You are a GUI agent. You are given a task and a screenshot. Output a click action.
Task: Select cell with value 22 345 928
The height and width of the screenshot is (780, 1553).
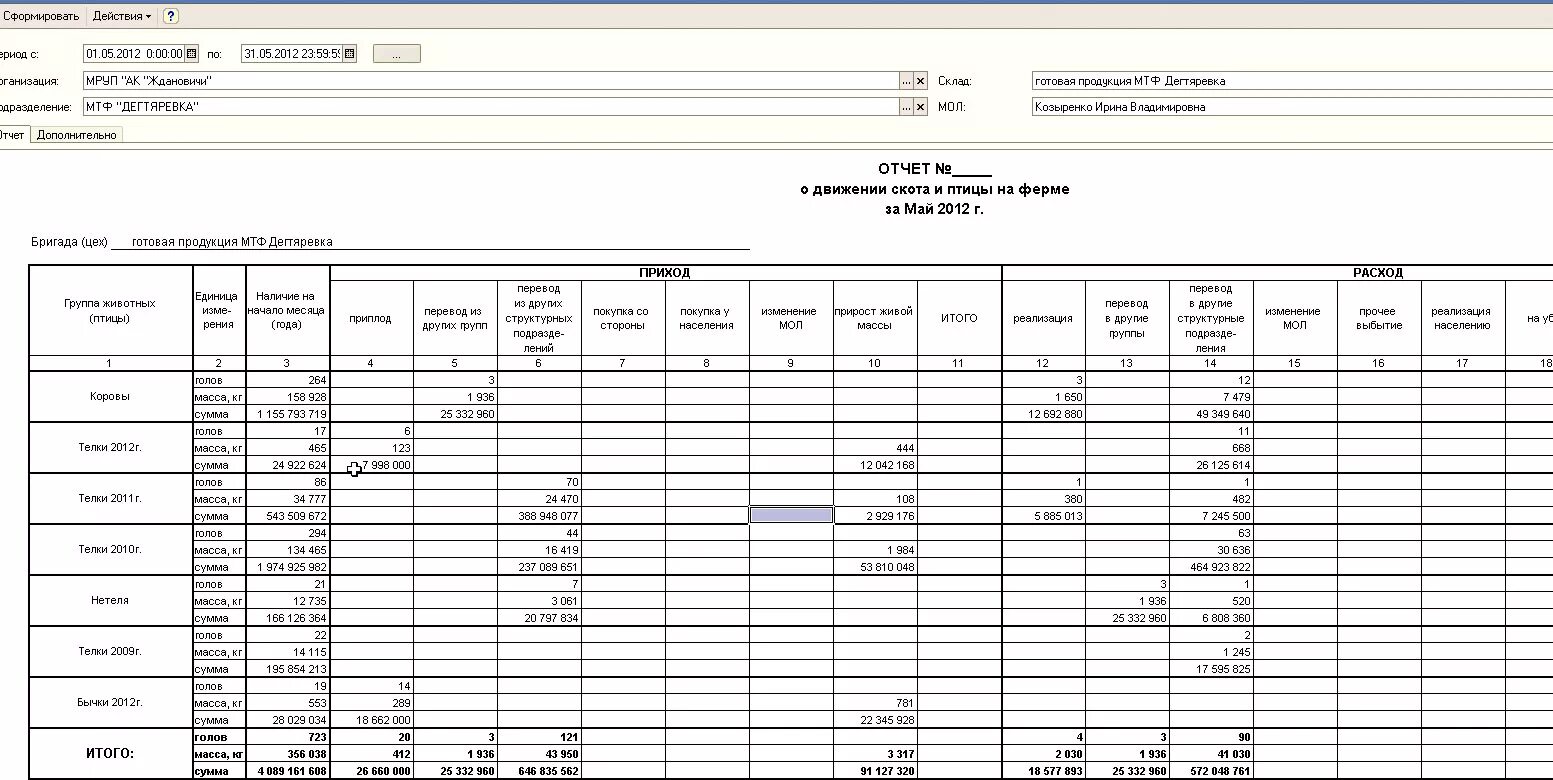point(874,719)
